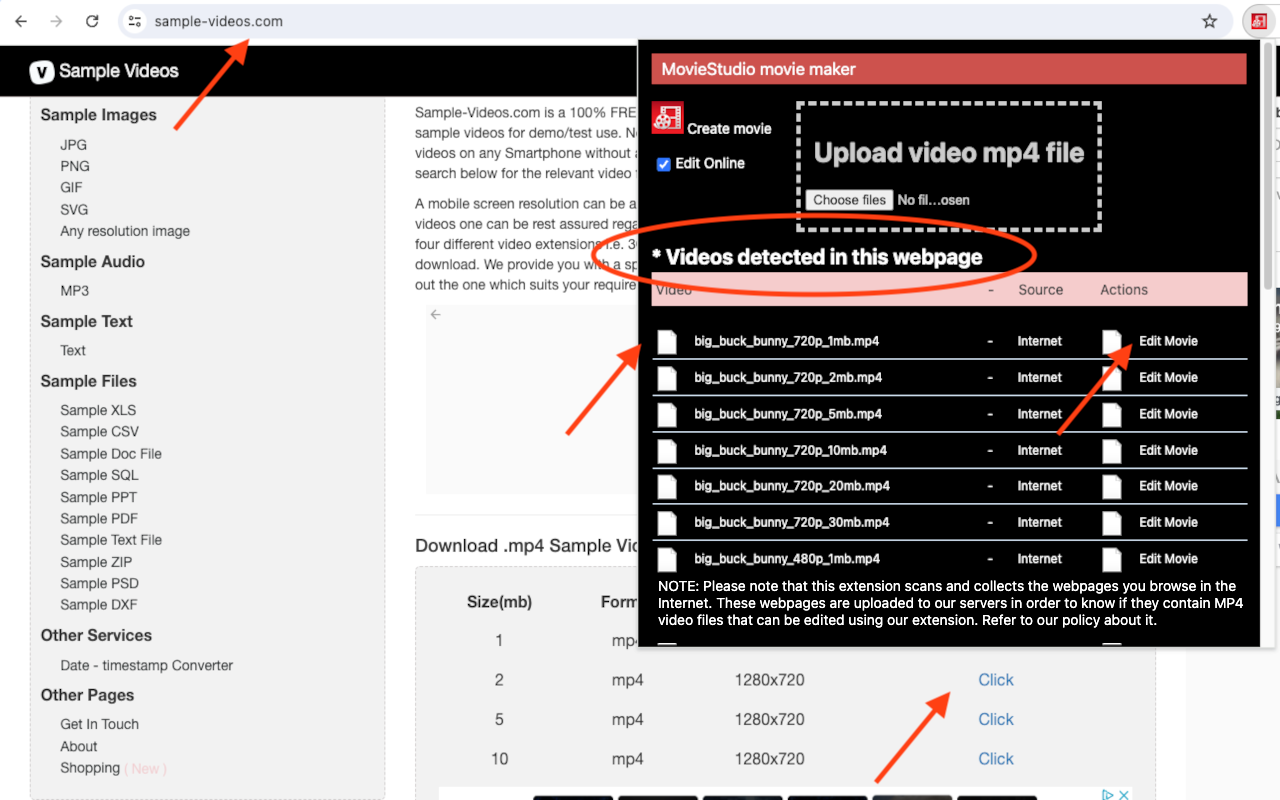
Task: Open the SVG sample images link
Action: [74, 209]
